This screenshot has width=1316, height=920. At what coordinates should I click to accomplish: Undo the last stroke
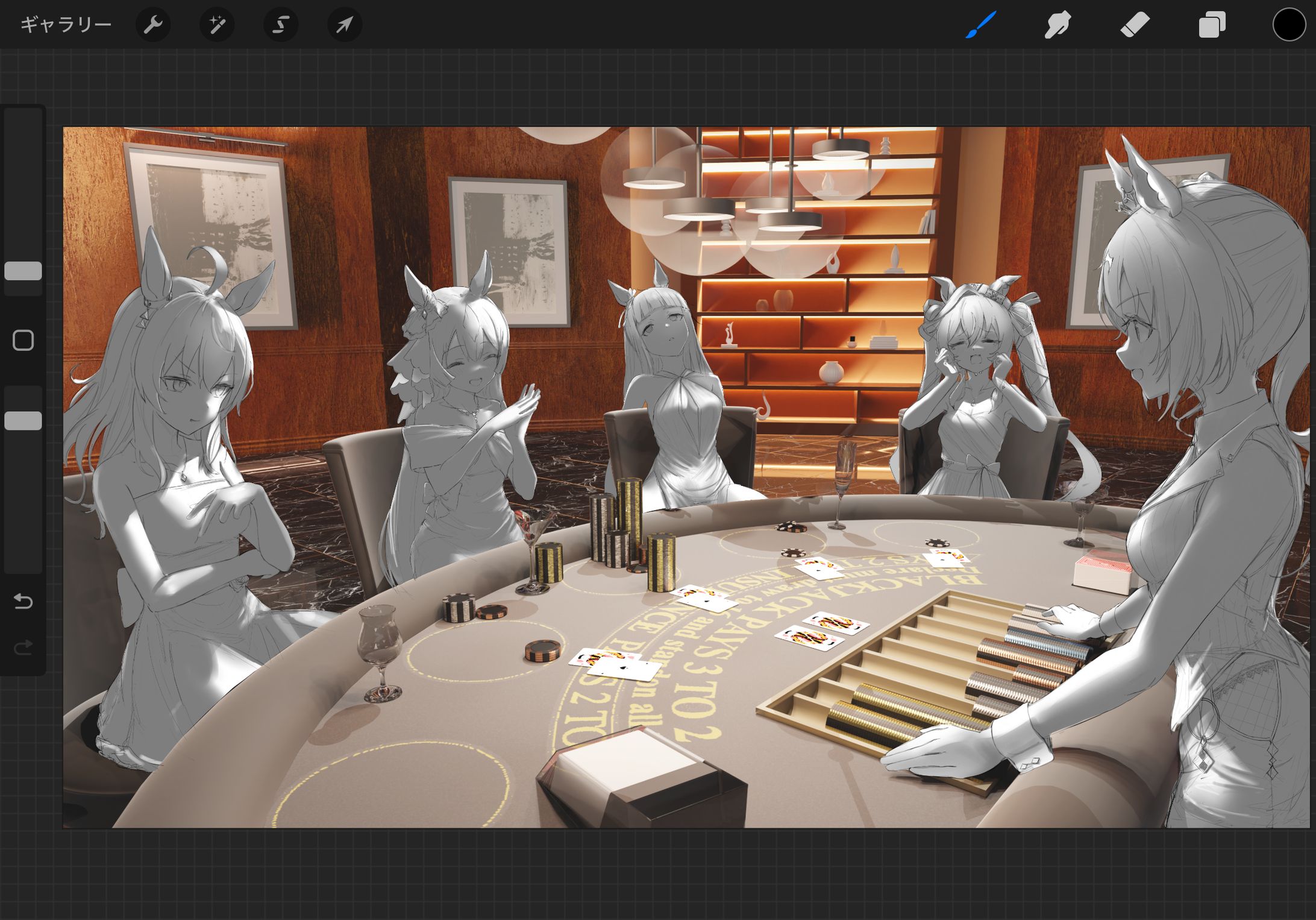click(23, 601)
